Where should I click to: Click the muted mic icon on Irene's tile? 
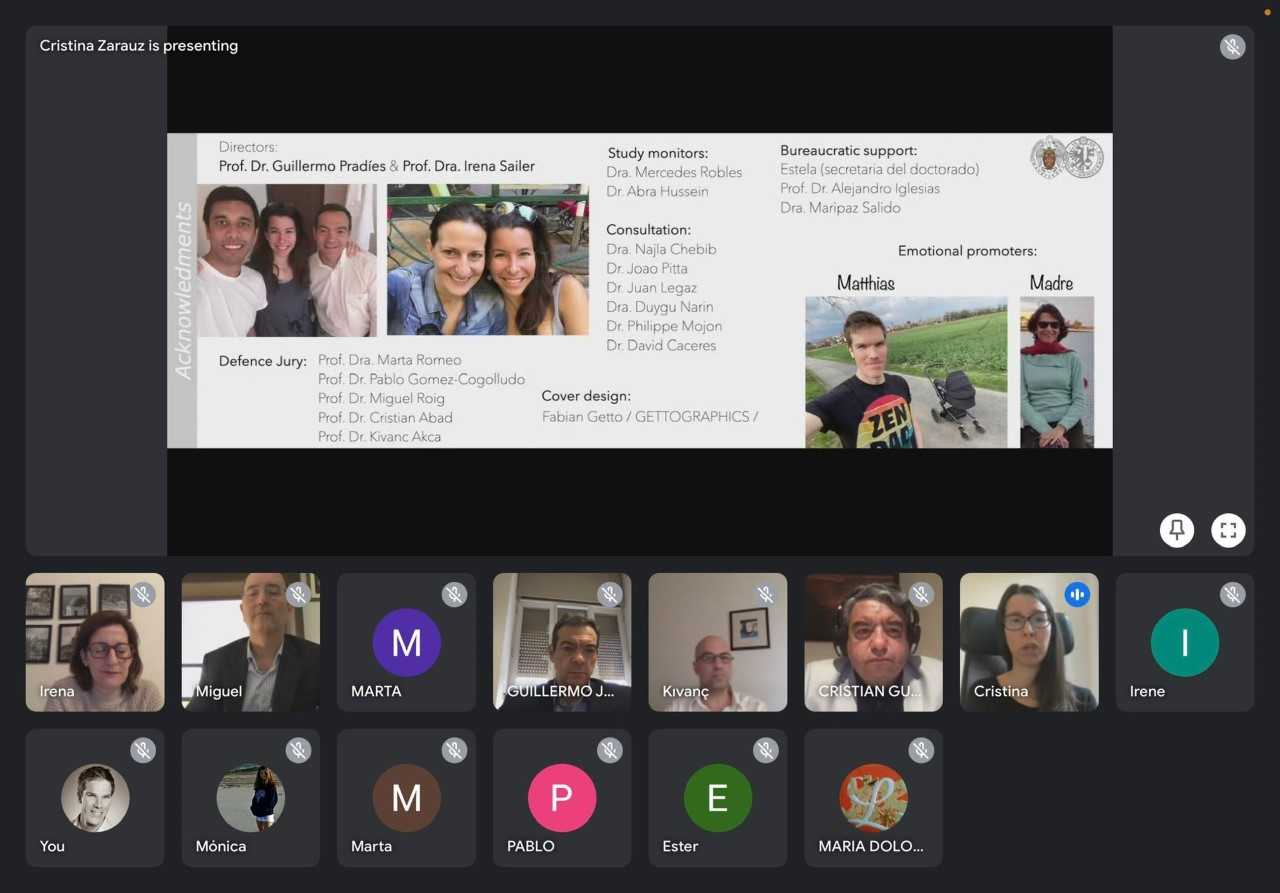[x=1232, y=595]
